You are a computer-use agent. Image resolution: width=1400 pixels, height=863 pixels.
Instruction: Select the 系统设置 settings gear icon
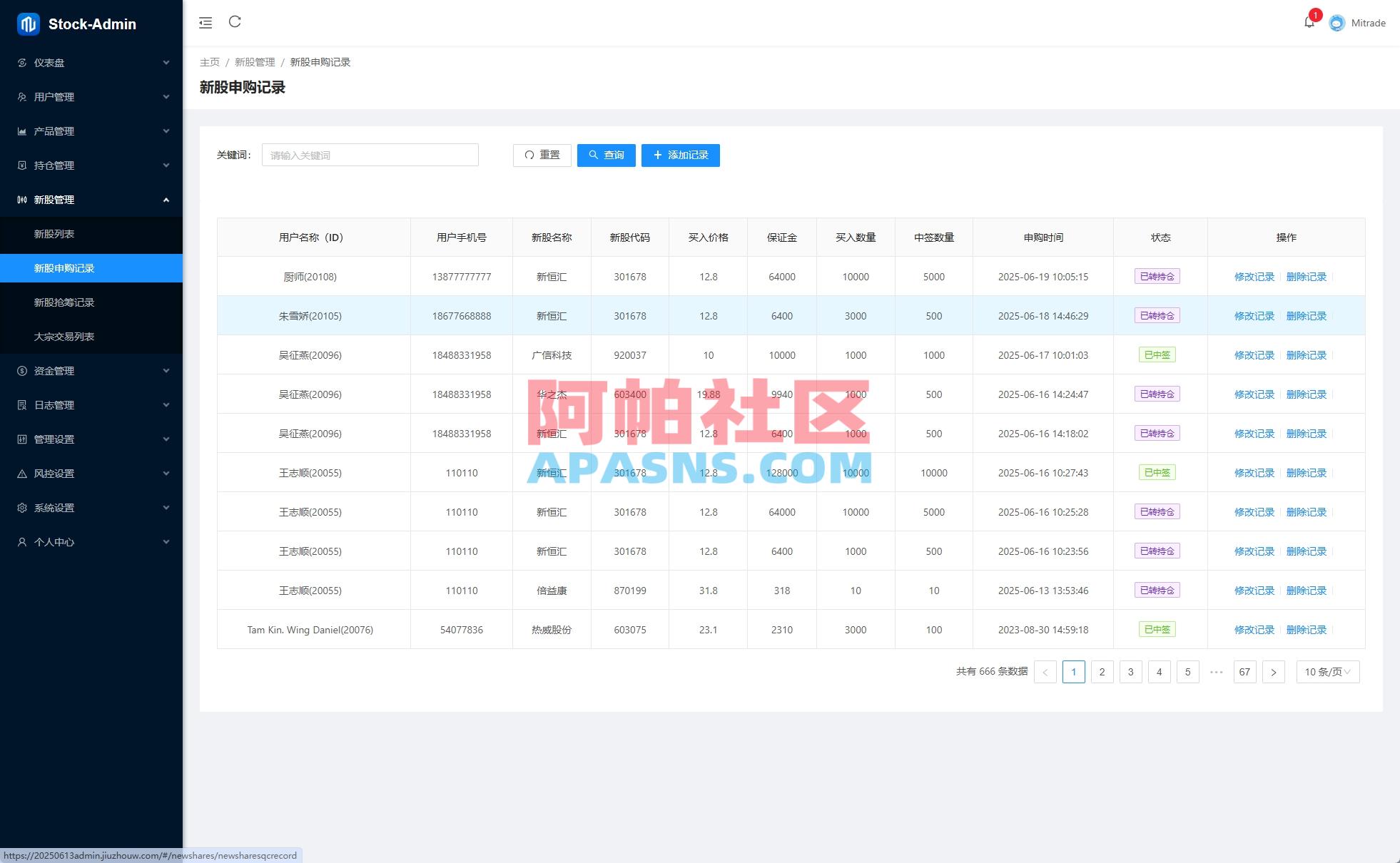point(21,507)
